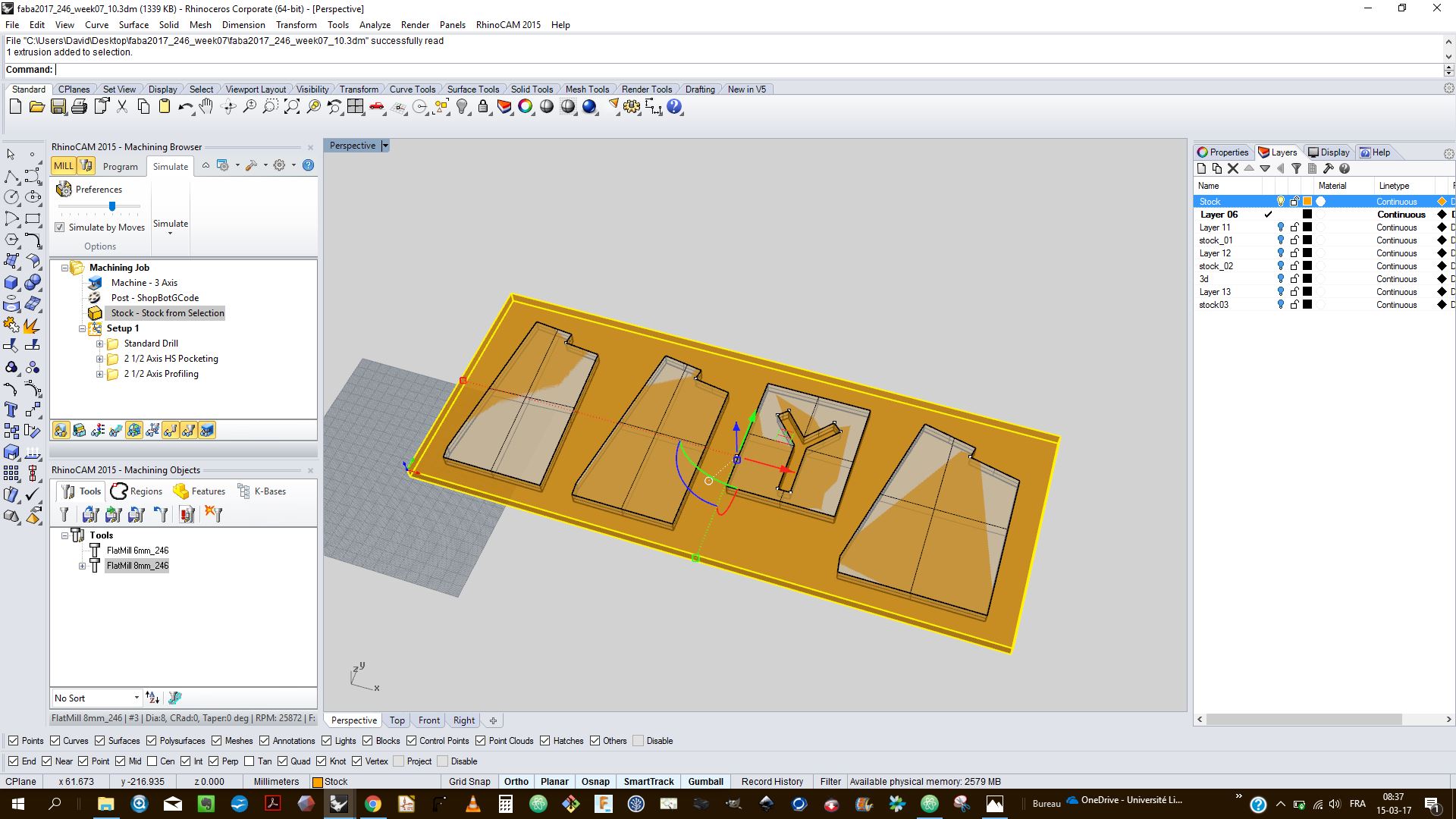Switch to the Properties panel tab
Image resolution: width=1456 pixels, height=819 pixels.
pyautogui.click(x=1222, y=152)
